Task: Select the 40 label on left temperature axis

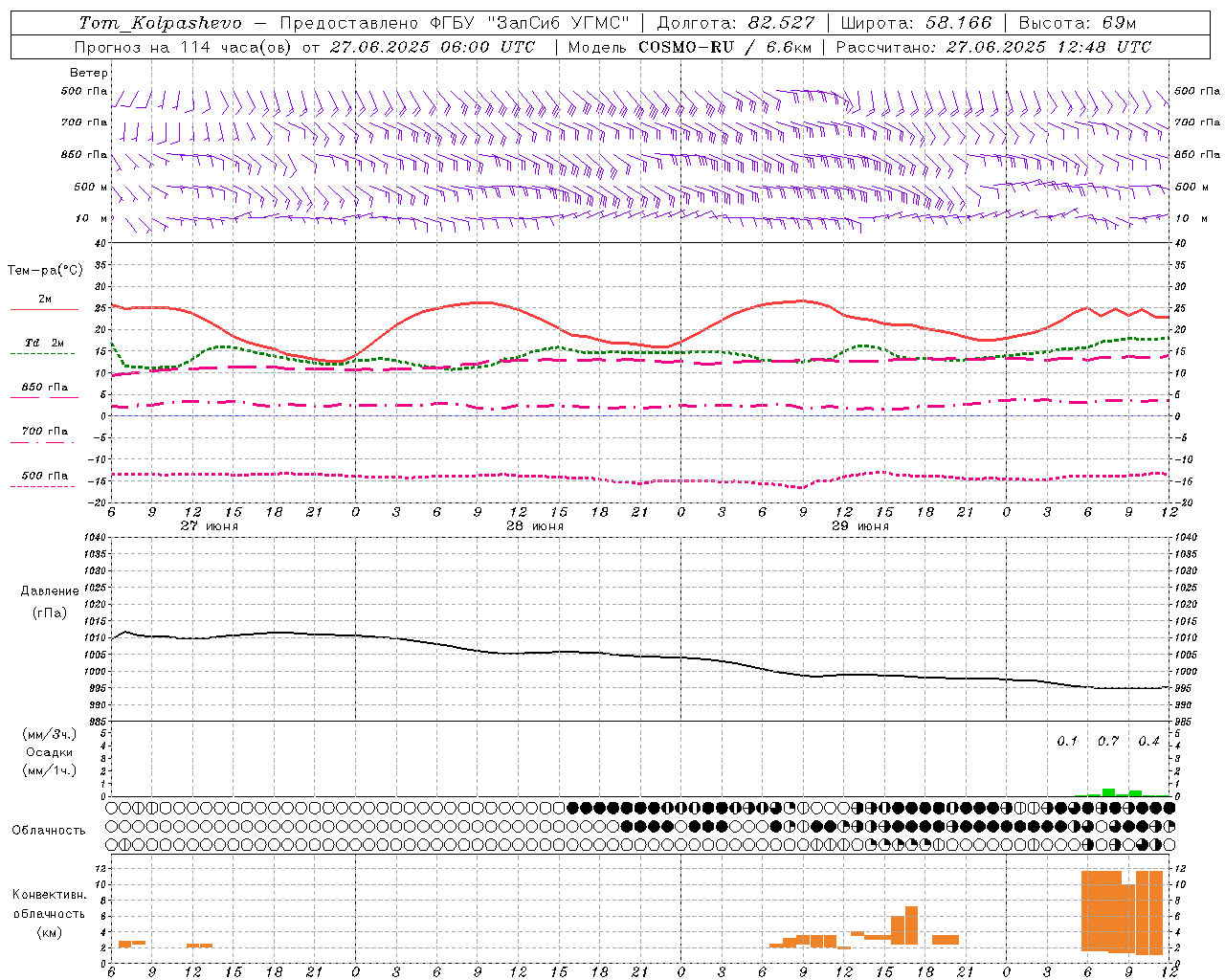Action: coord(100,244)
